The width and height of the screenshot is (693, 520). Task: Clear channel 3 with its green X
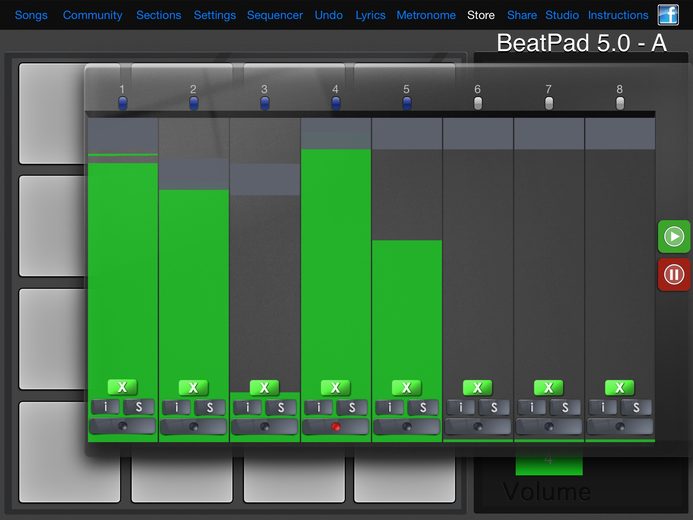coord(264,387)
